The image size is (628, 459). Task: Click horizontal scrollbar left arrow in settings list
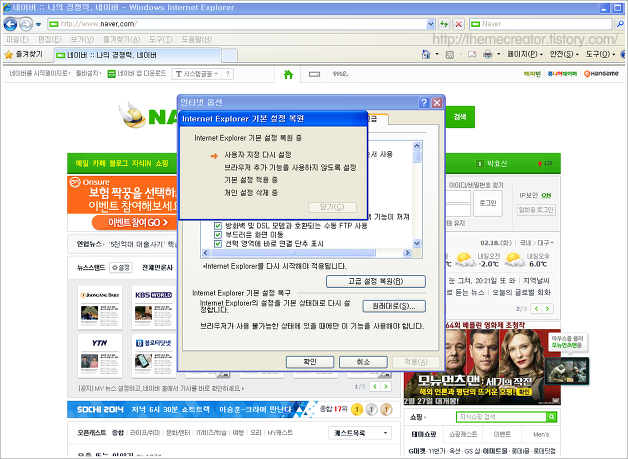pos(206,253)
